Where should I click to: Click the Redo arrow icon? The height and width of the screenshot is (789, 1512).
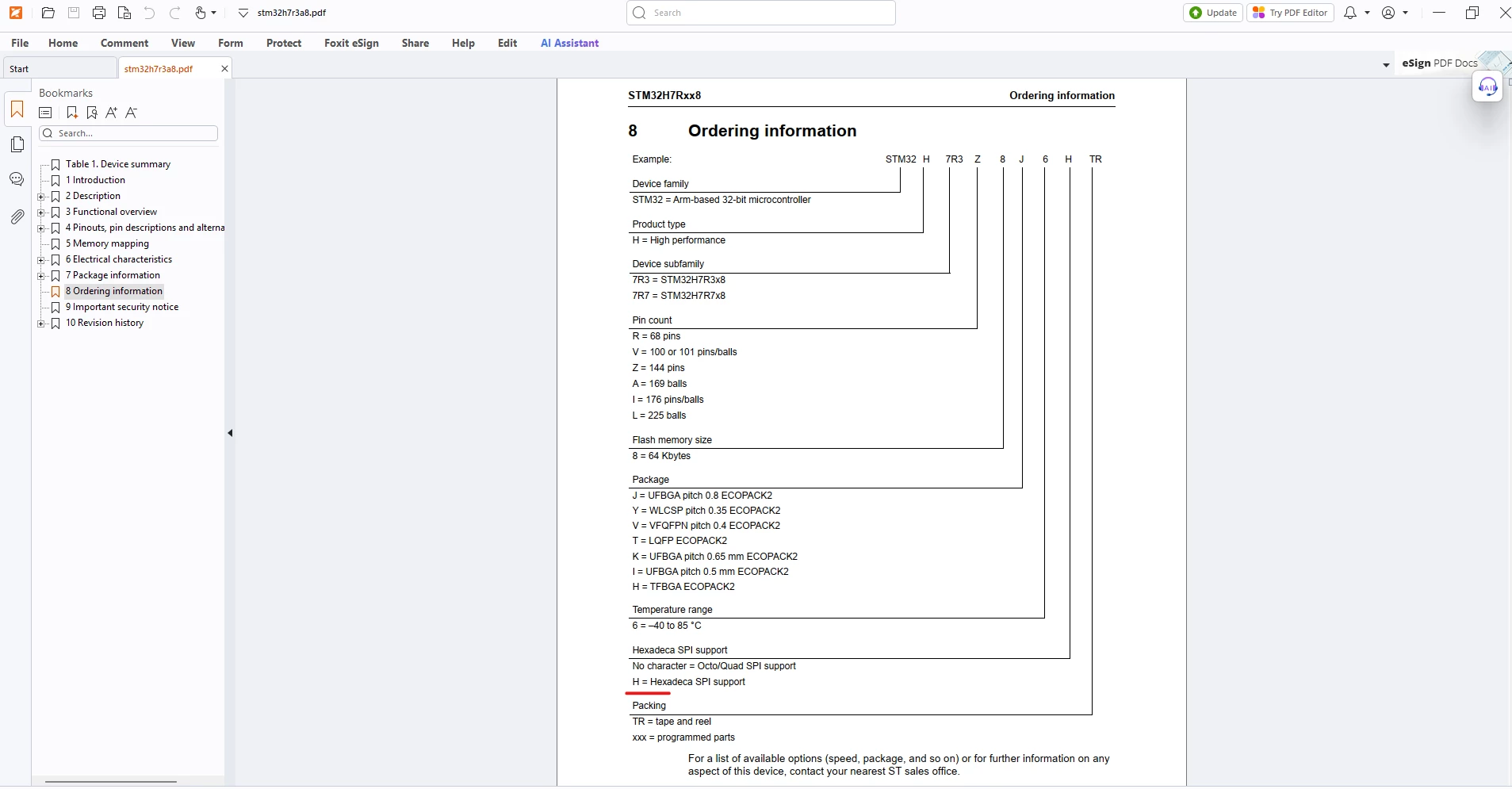(x=175, y=13)
